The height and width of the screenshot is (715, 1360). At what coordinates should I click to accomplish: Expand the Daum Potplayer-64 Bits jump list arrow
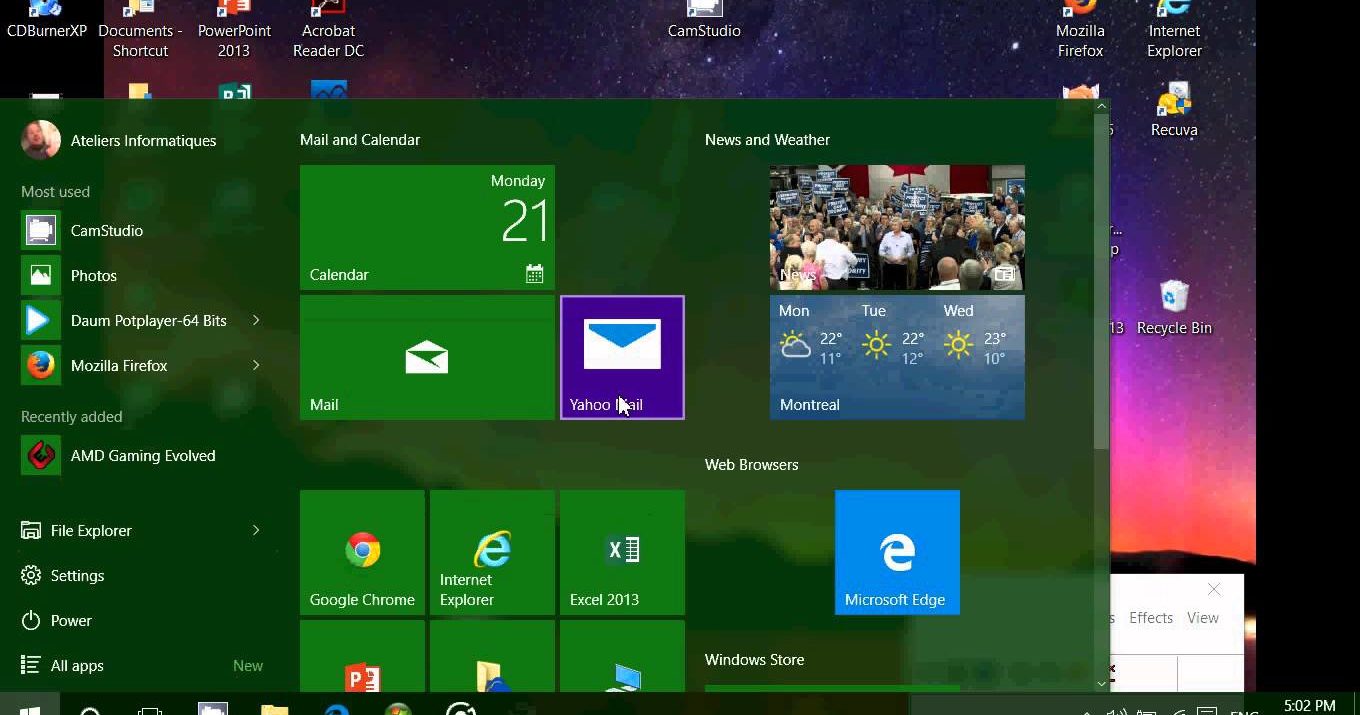point(256,321)
